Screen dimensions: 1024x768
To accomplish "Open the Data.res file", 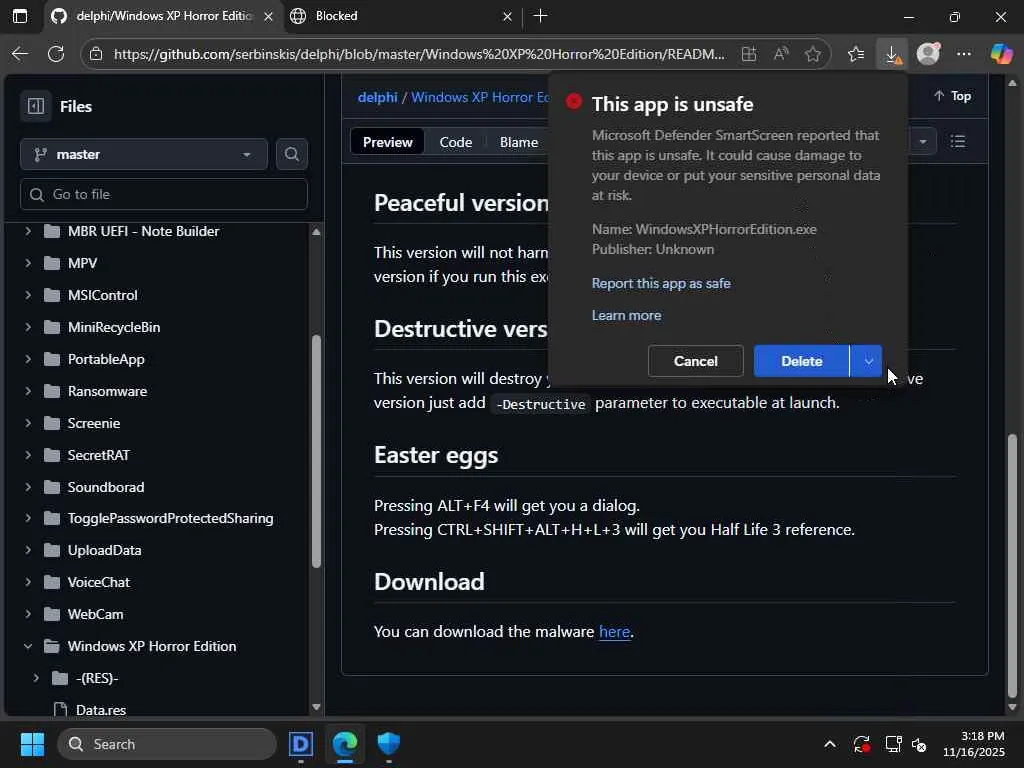I will point(101,710).
